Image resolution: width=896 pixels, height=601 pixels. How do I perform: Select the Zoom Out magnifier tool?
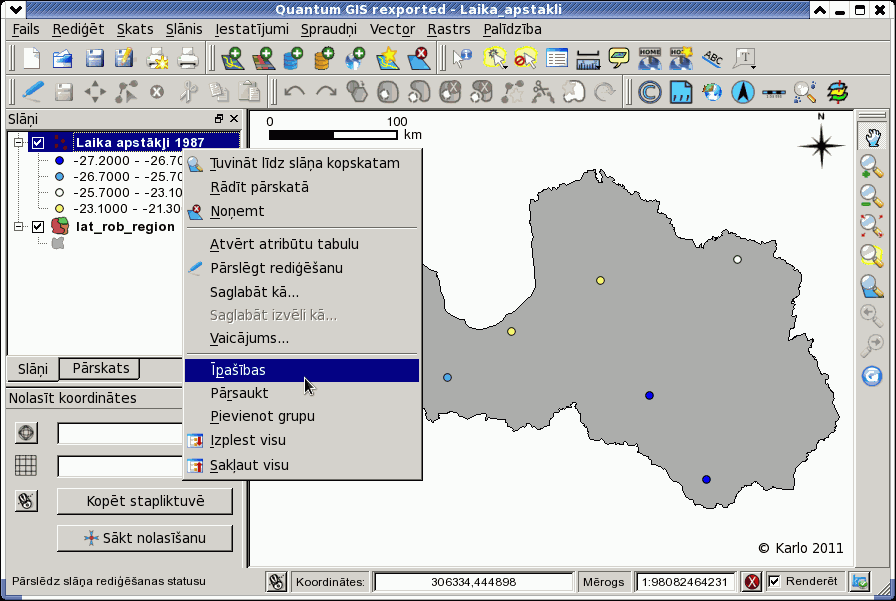point(872,196)
